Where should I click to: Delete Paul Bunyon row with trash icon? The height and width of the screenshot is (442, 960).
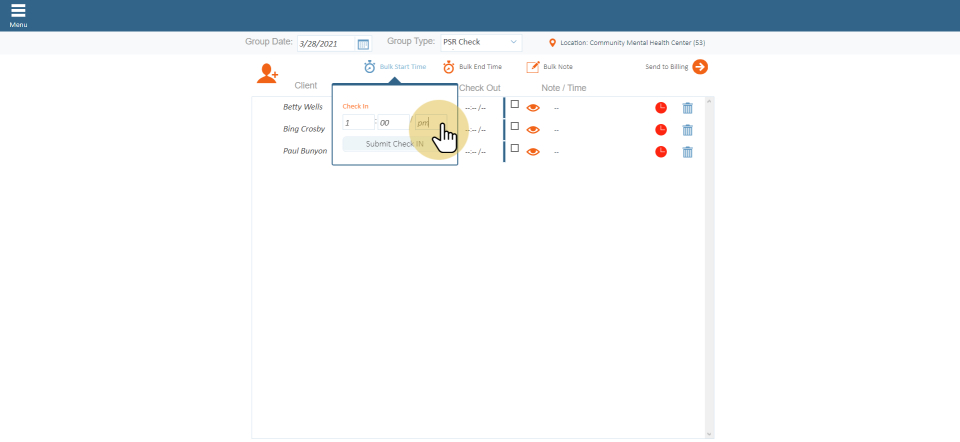(x=687, y=152)
